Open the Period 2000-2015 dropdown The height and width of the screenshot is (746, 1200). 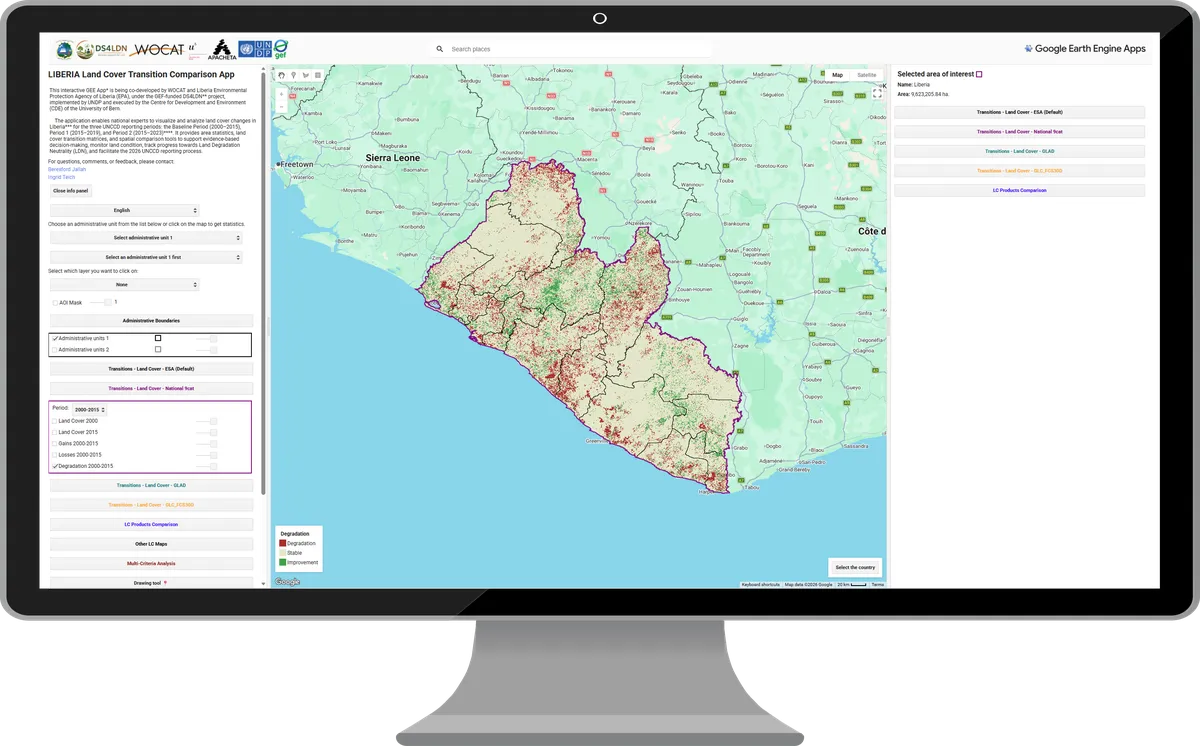click(x=89, y=409)
